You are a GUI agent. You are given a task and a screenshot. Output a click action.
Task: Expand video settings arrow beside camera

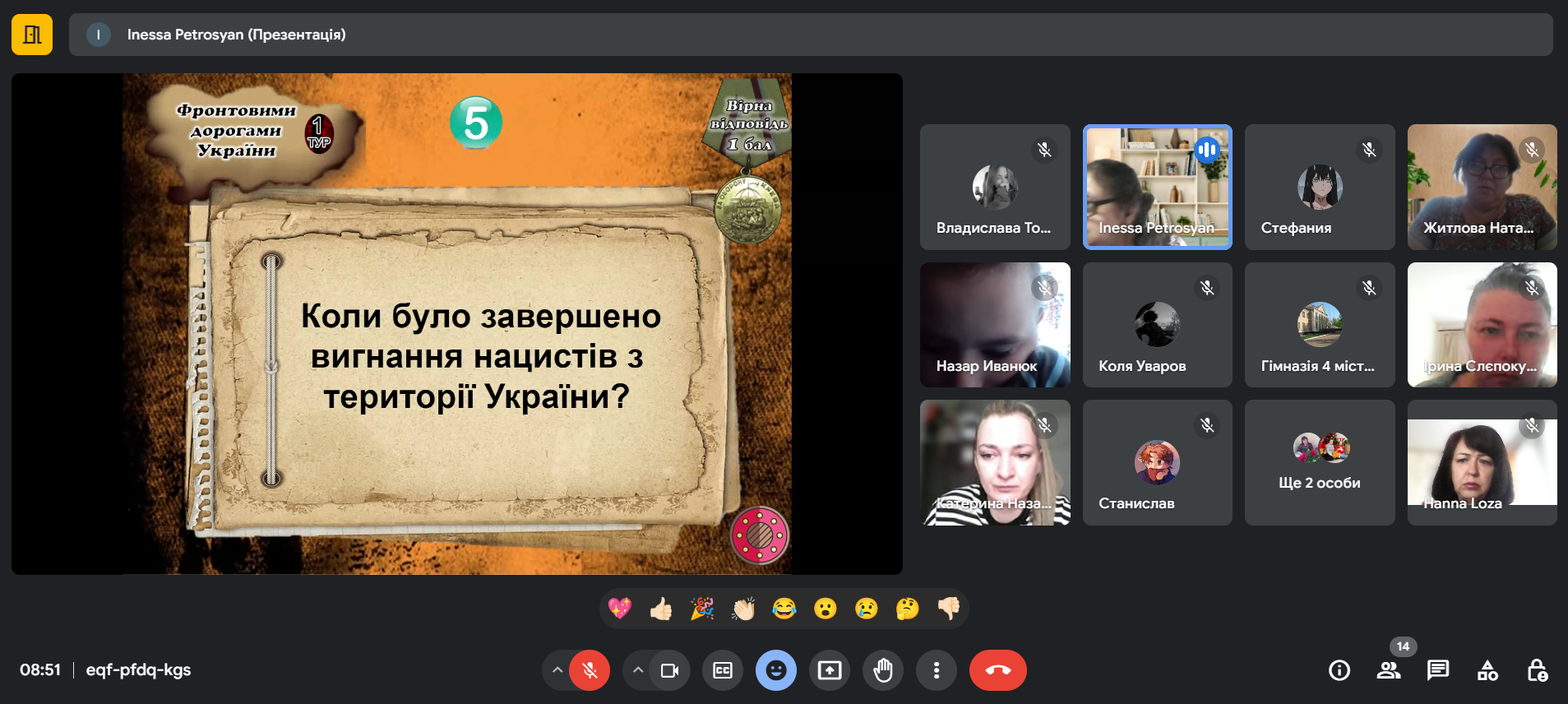tap(638, 670)
